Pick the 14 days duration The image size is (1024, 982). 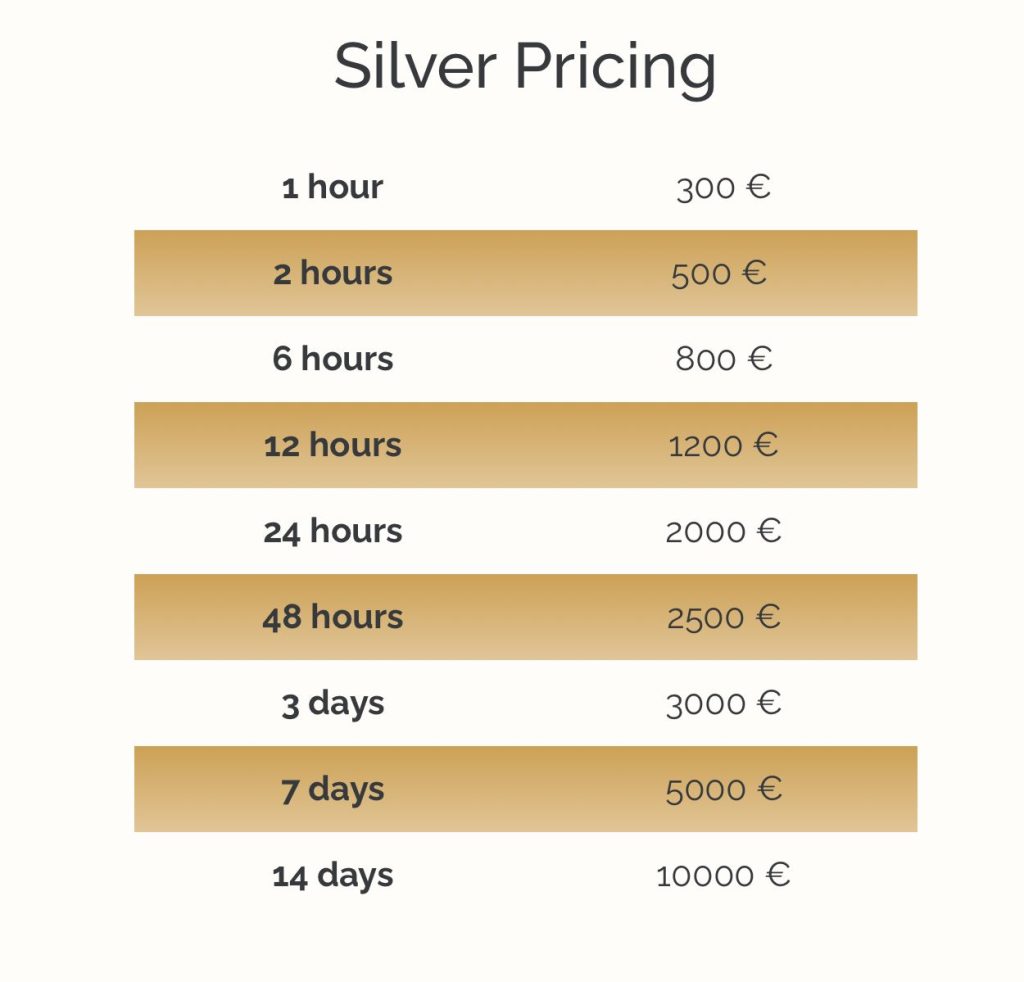tap(332, 875)
